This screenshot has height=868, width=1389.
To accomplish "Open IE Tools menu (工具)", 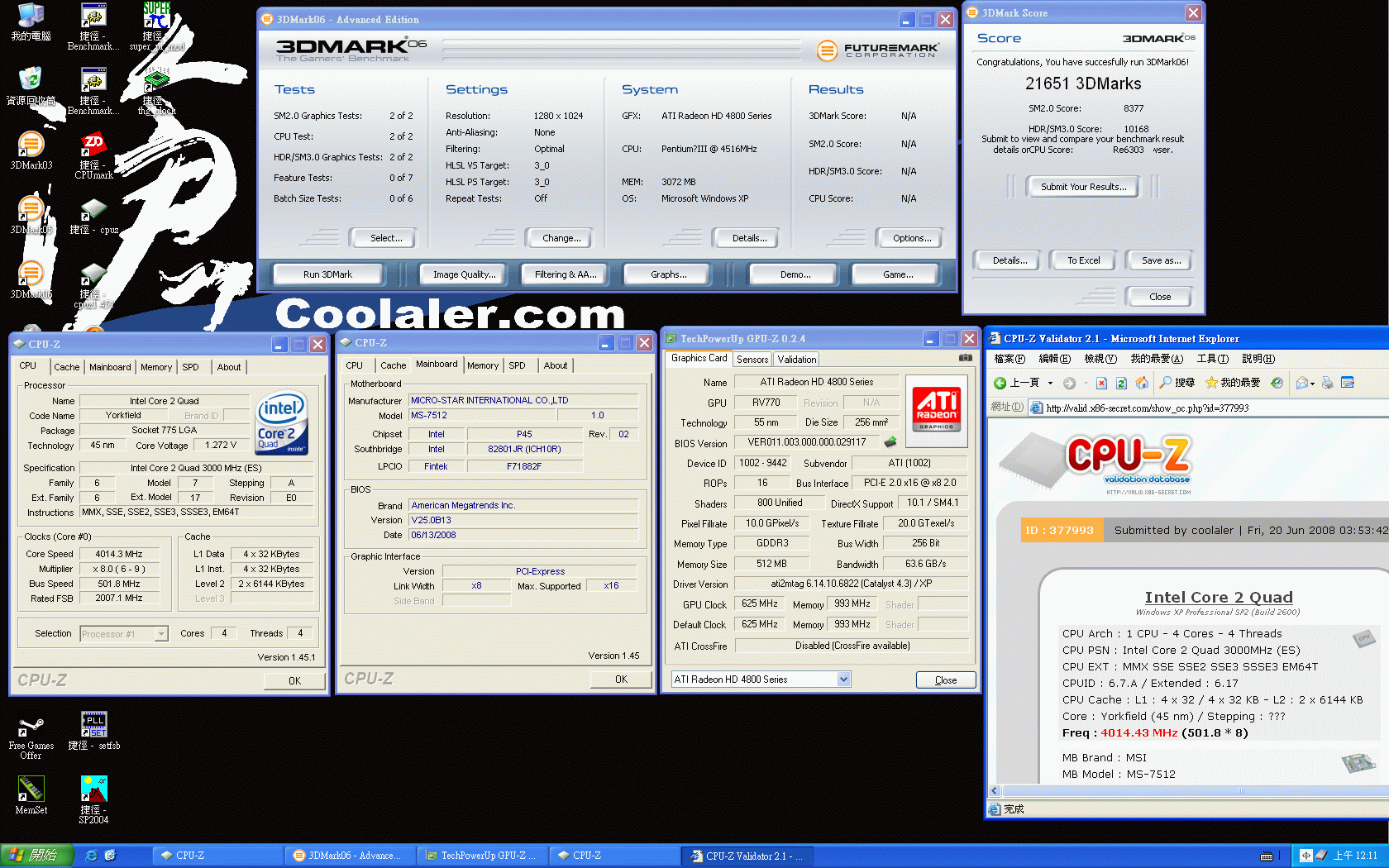I will (x=1212, y=359).
